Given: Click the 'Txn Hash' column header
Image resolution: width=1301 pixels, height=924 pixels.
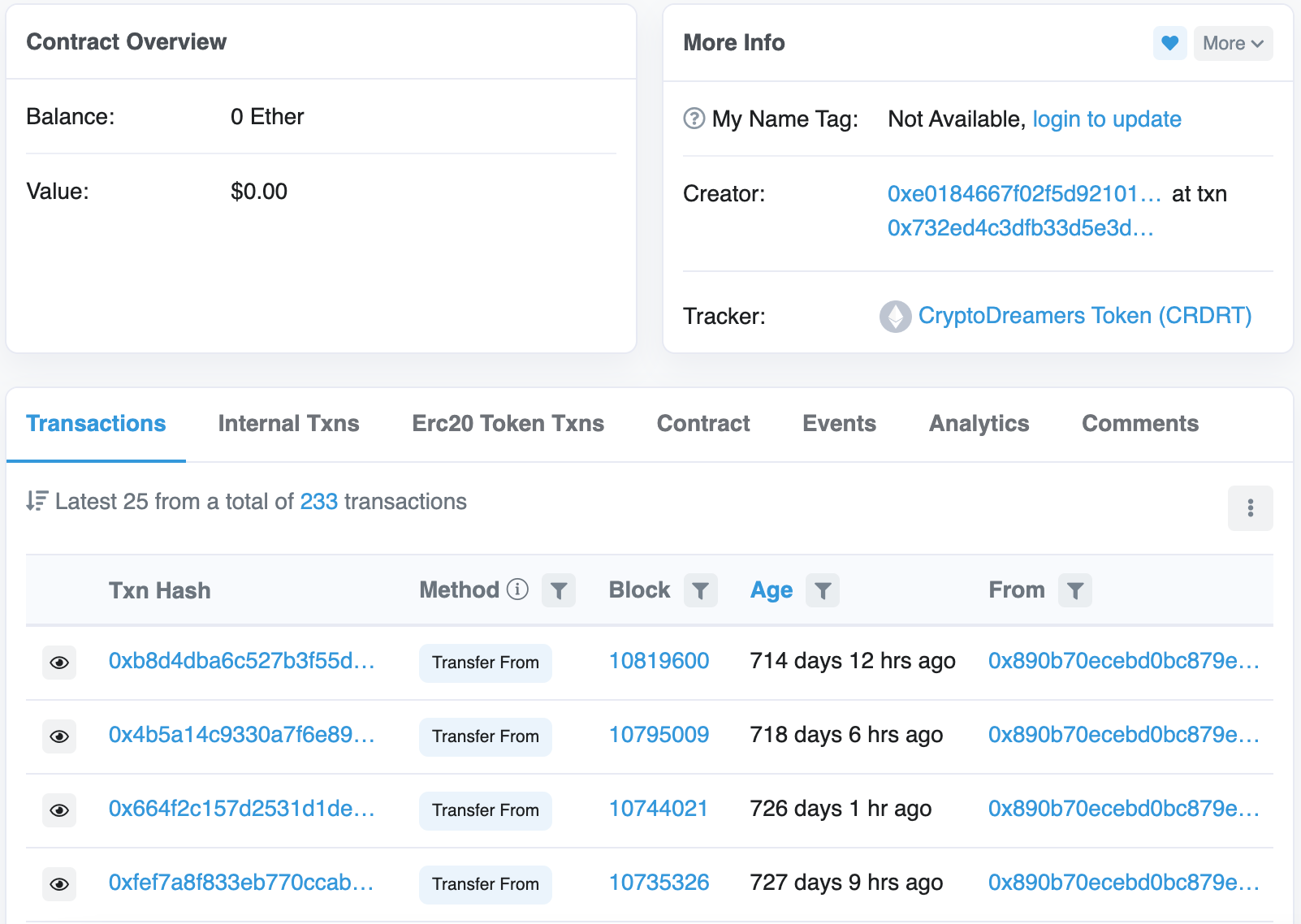Looking at the screenshot, I should (160, 590).
